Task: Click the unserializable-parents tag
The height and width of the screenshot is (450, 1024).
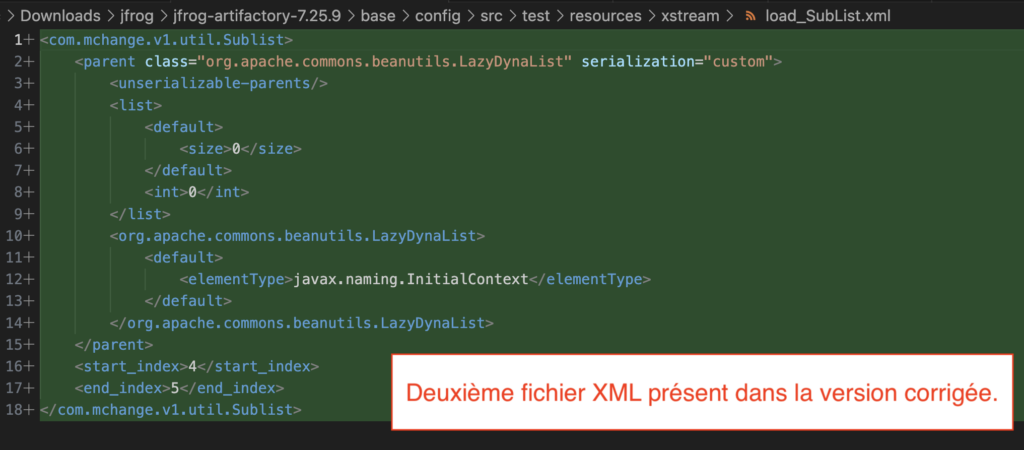Action: pyautogui.click(x=218, y=84)
